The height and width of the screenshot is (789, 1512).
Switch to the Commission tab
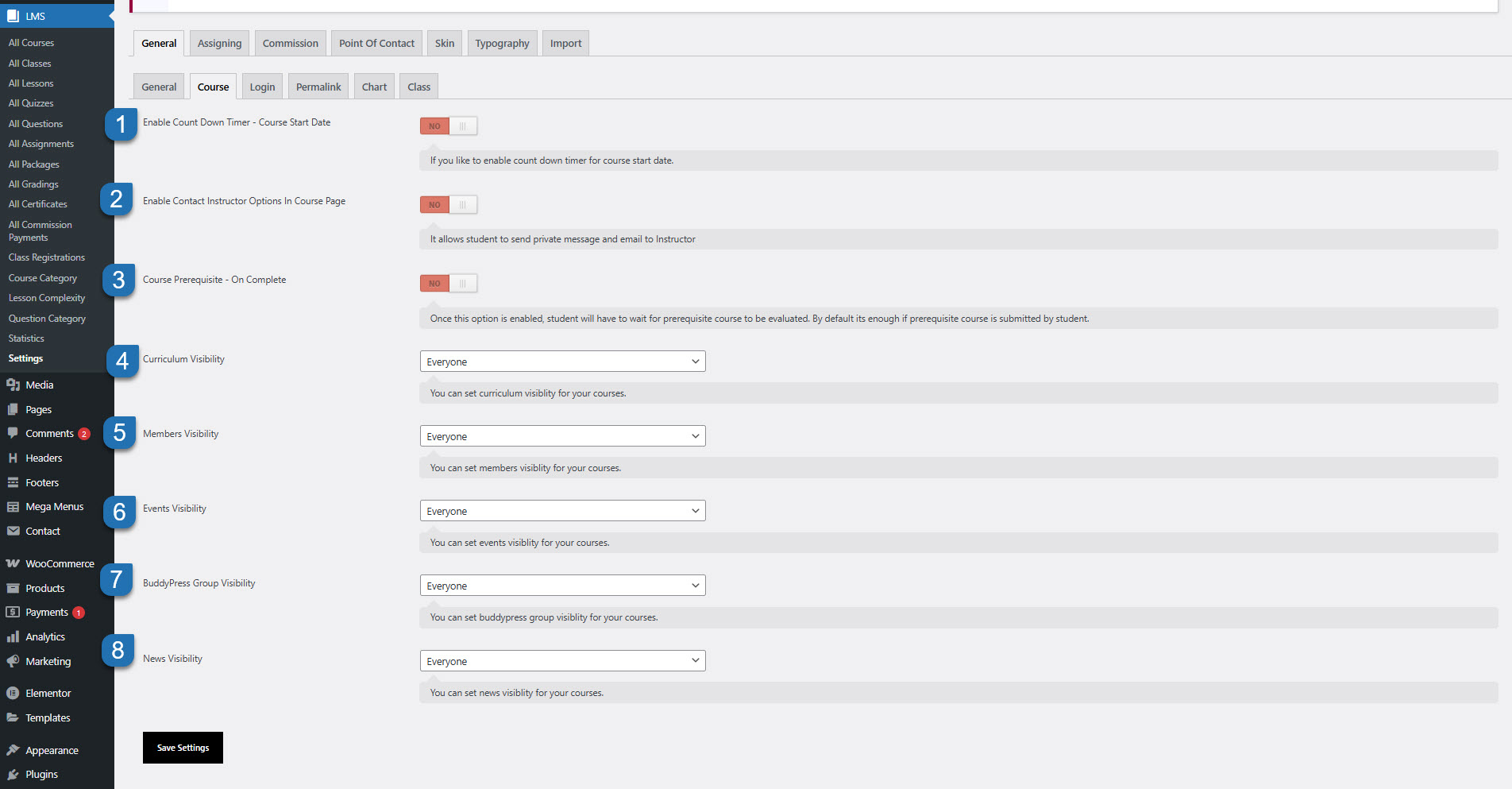coord(290,43)
